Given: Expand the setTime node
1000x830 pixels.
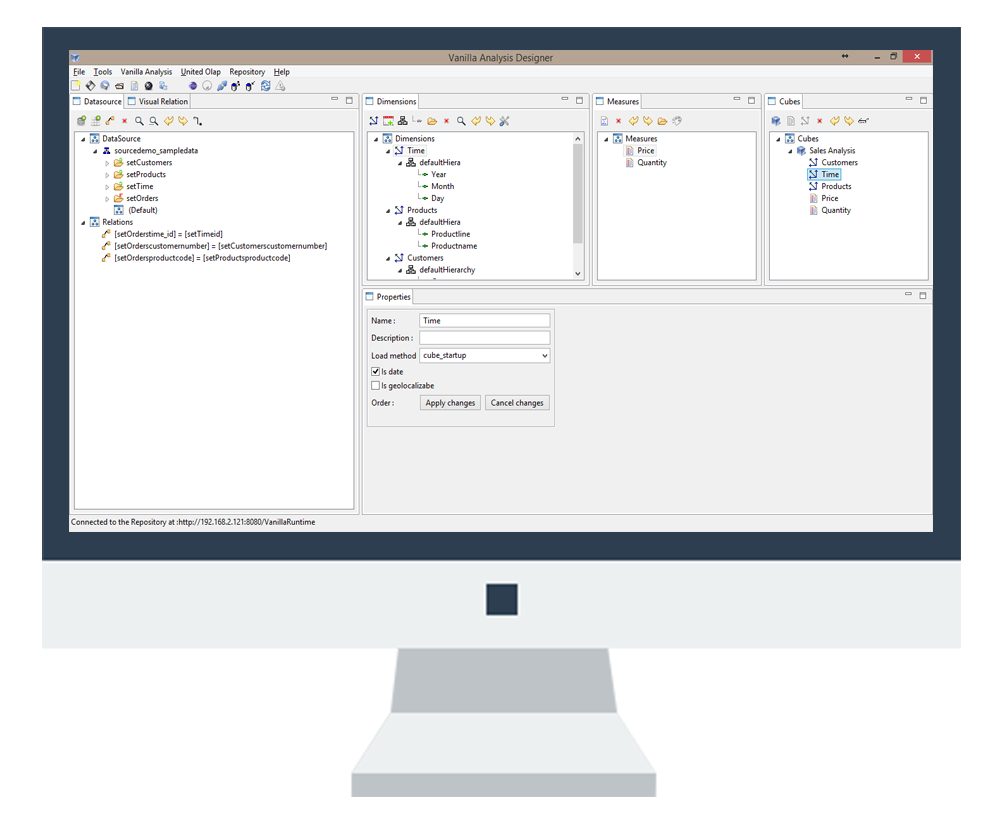Looking at the screenshot, I should (x=107, y=187).
